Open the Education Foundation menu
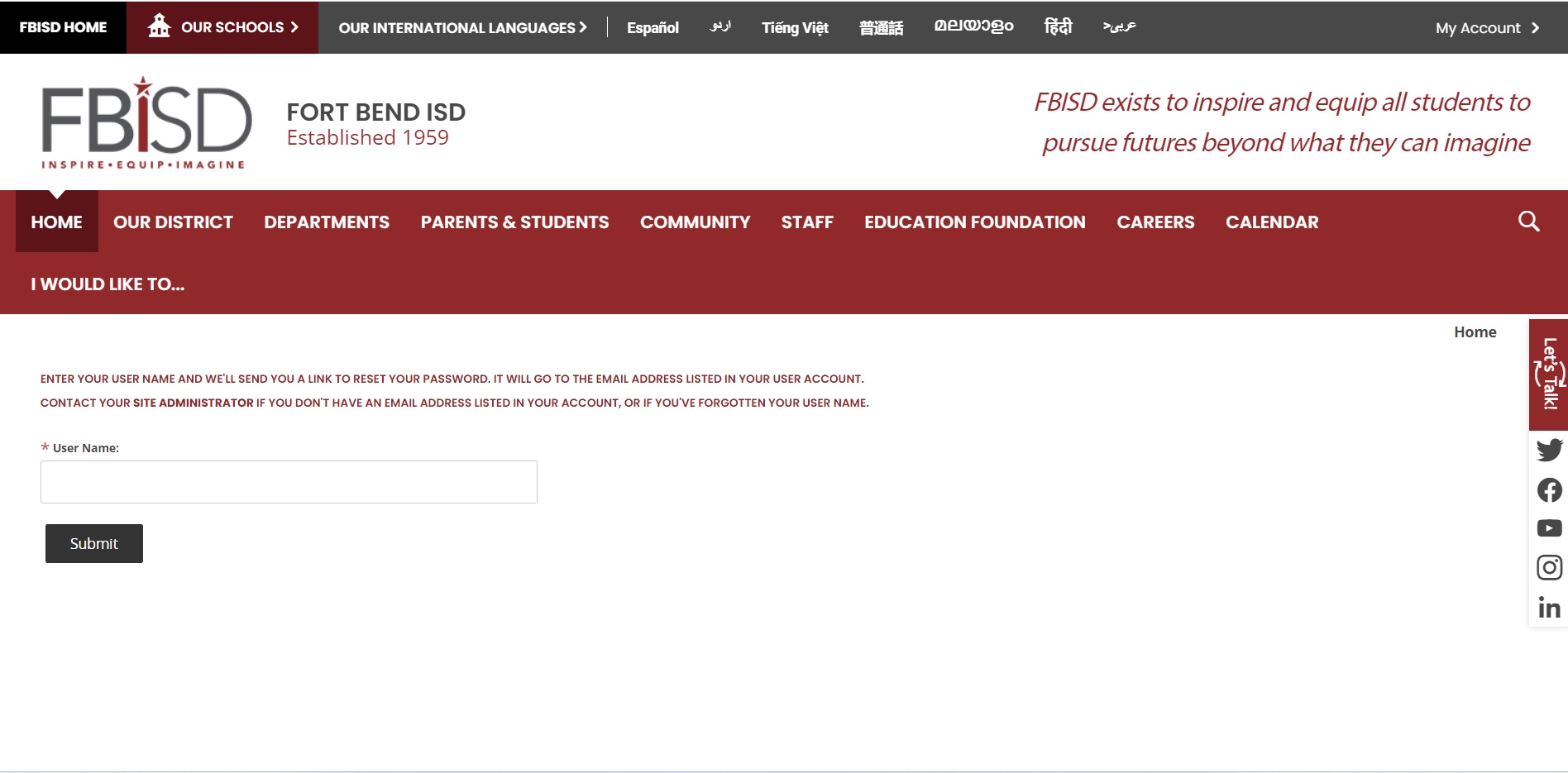The image size is (1568, 773). click(x=974, y=222)
